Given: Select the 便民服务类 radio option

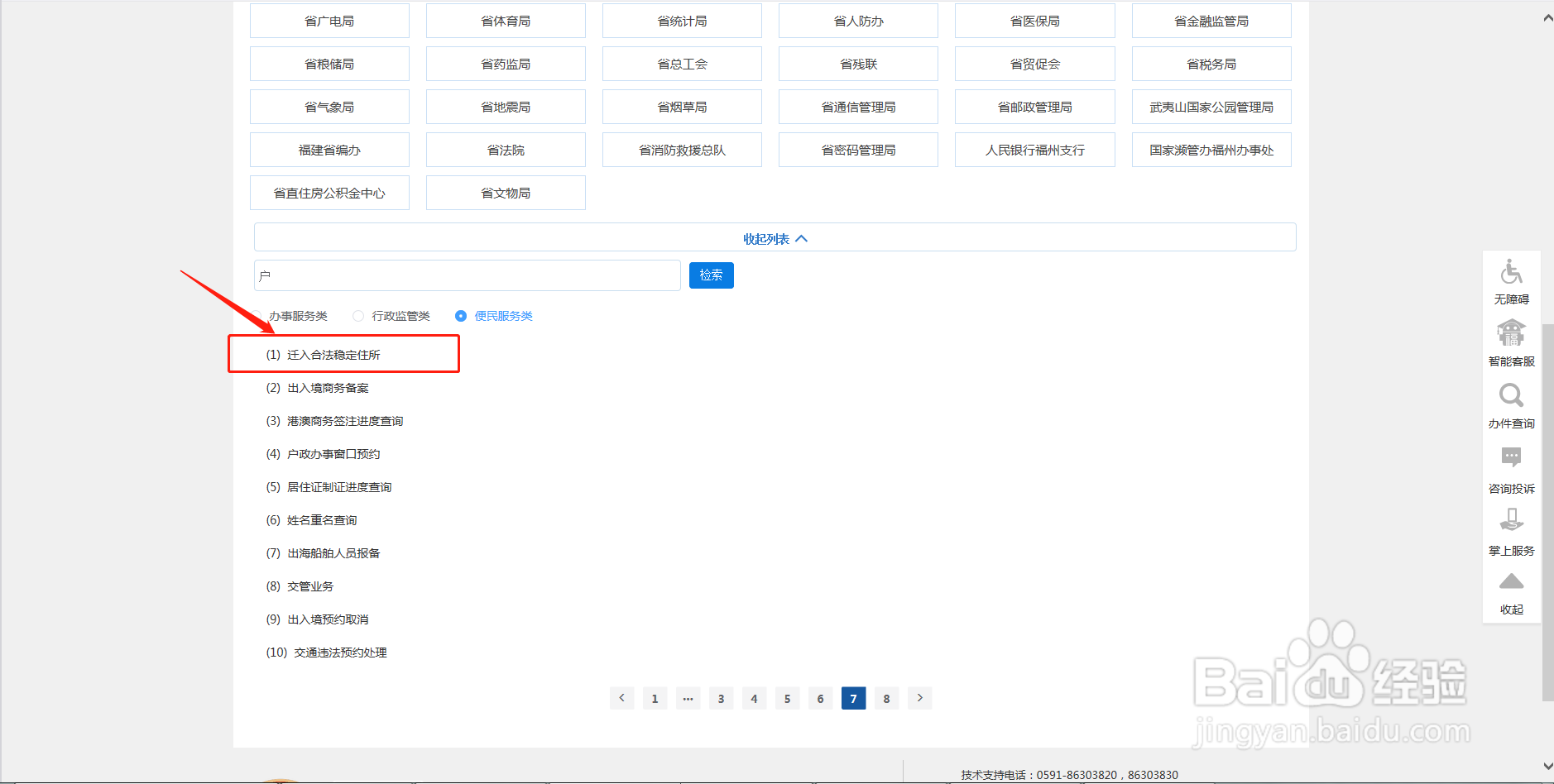Looking at the screenshot, I should (460, 315).
